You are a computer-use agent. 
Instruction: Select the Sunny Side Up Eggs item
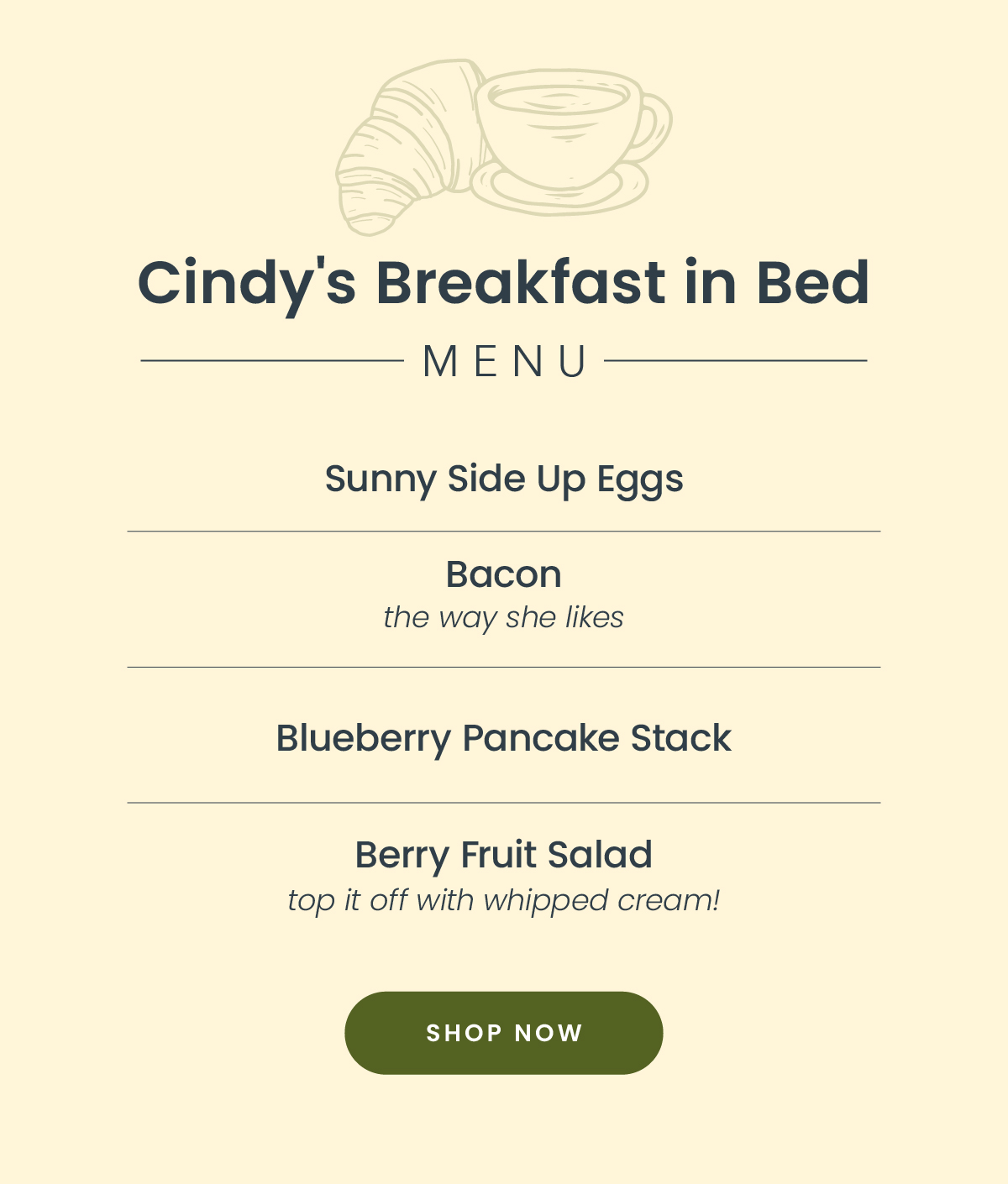[x=504, y=479]
